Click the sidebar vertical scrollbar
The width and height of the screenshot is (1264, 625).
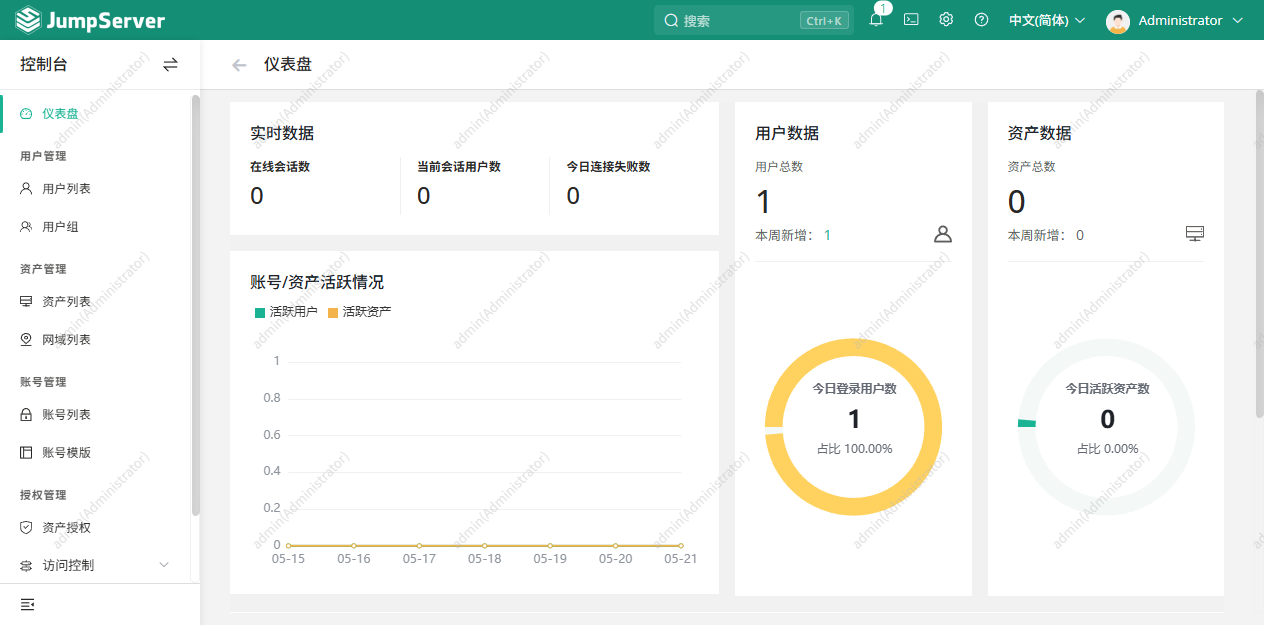coord(196,305)
